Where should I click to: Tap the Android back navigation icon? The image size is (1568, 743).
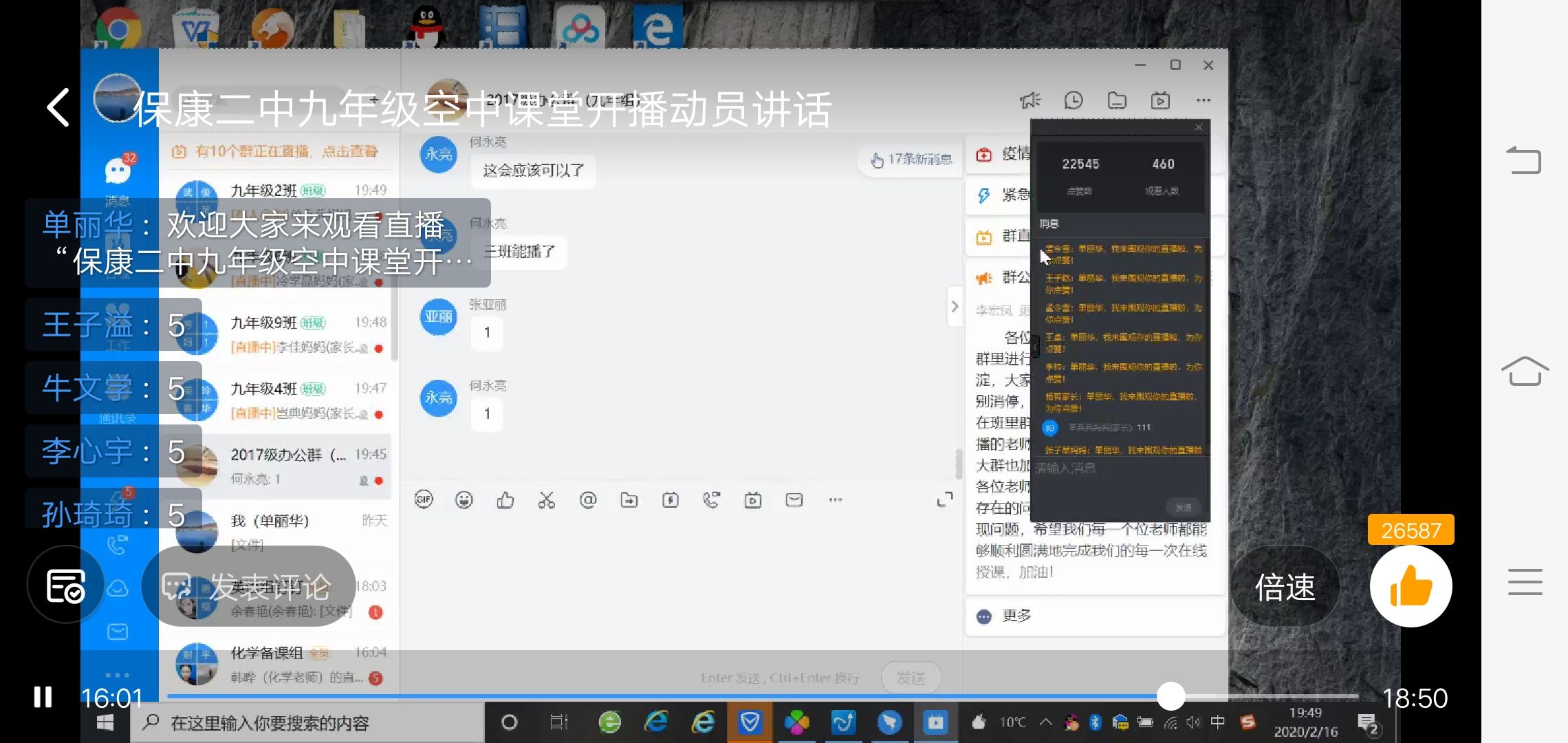point(1524,160)
